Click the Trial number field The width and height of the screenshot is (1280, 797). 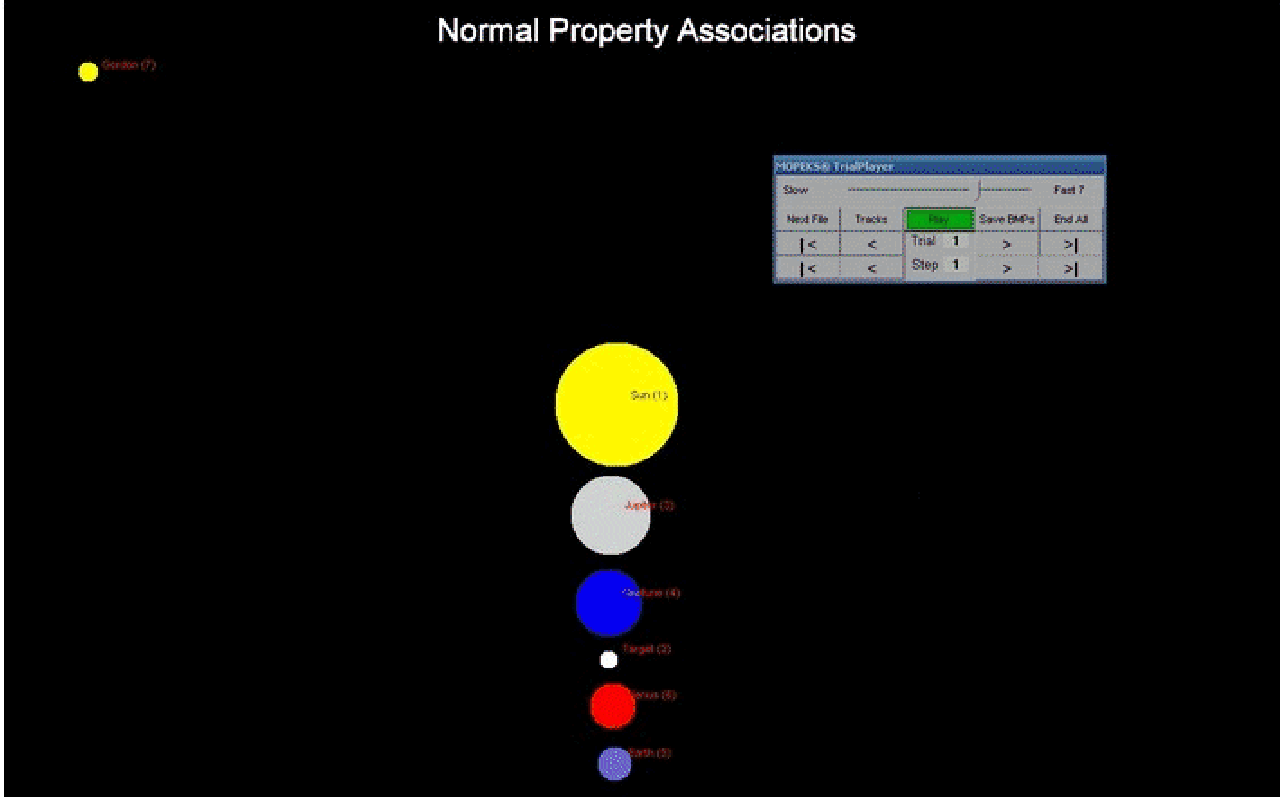[956, 241]
